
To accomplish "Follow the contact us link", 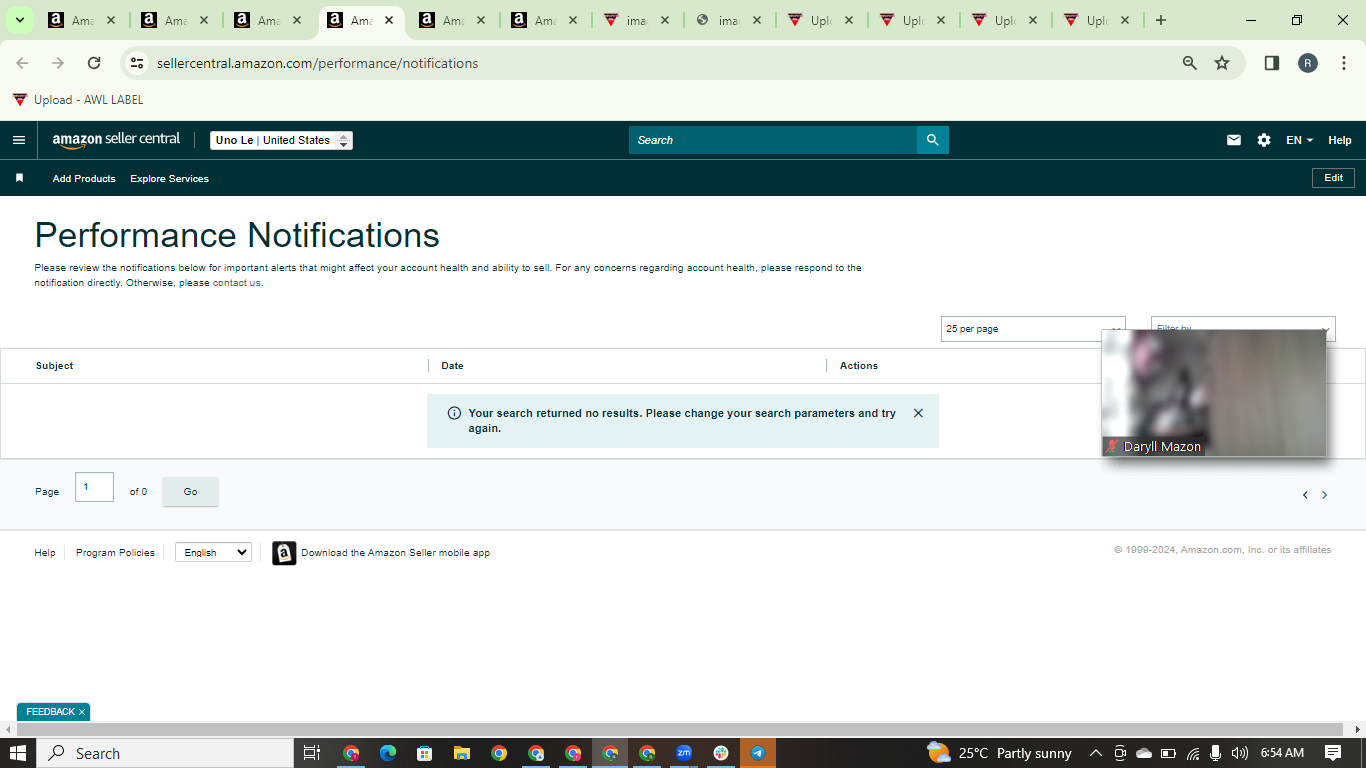I will 237,283.
